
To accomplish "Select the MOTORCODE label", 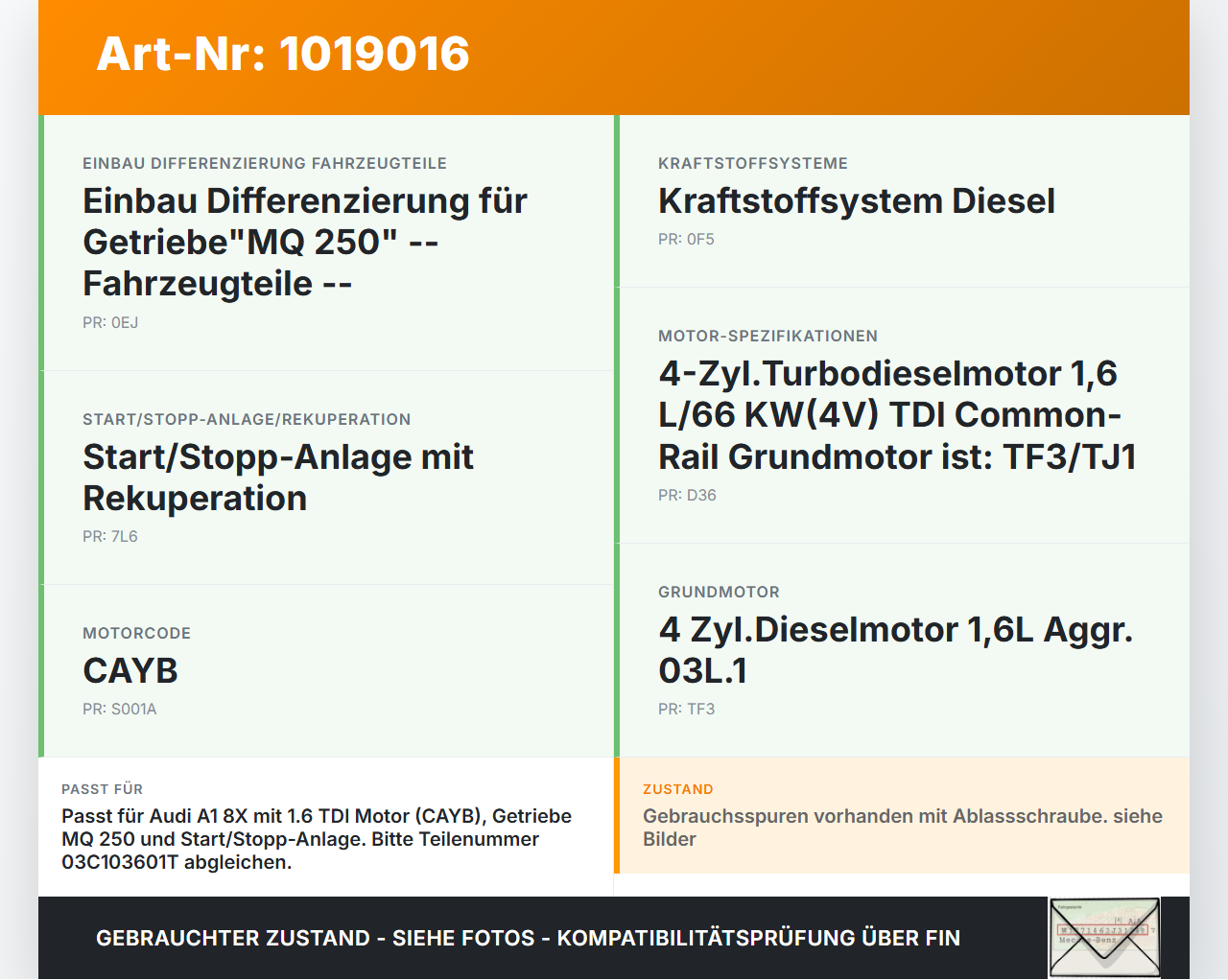I will tap(137, 633).
